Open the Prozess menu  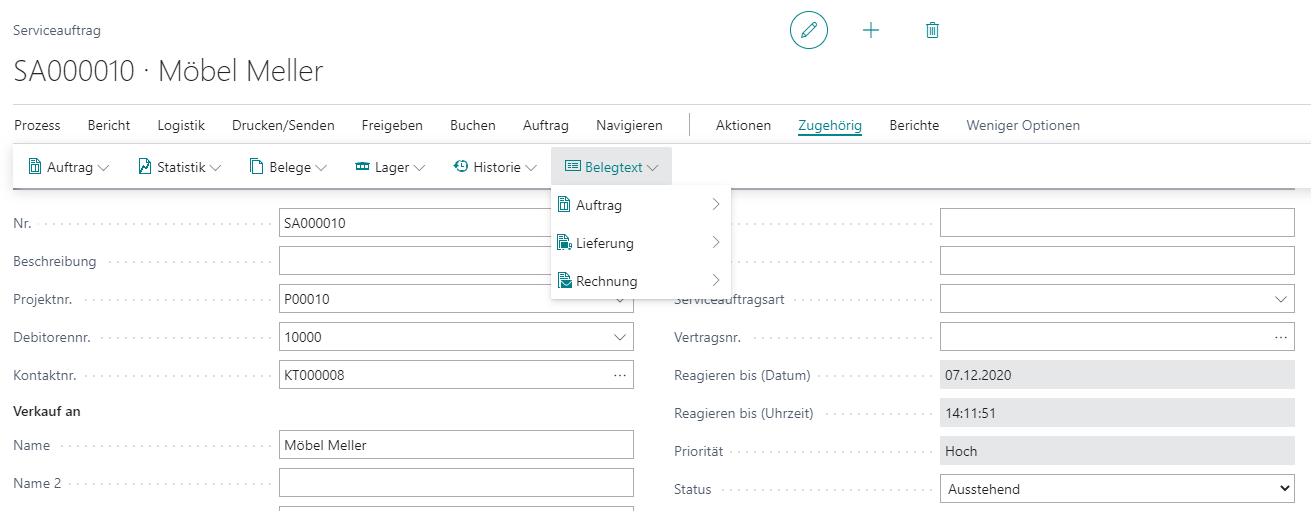[x=37, y=125]
